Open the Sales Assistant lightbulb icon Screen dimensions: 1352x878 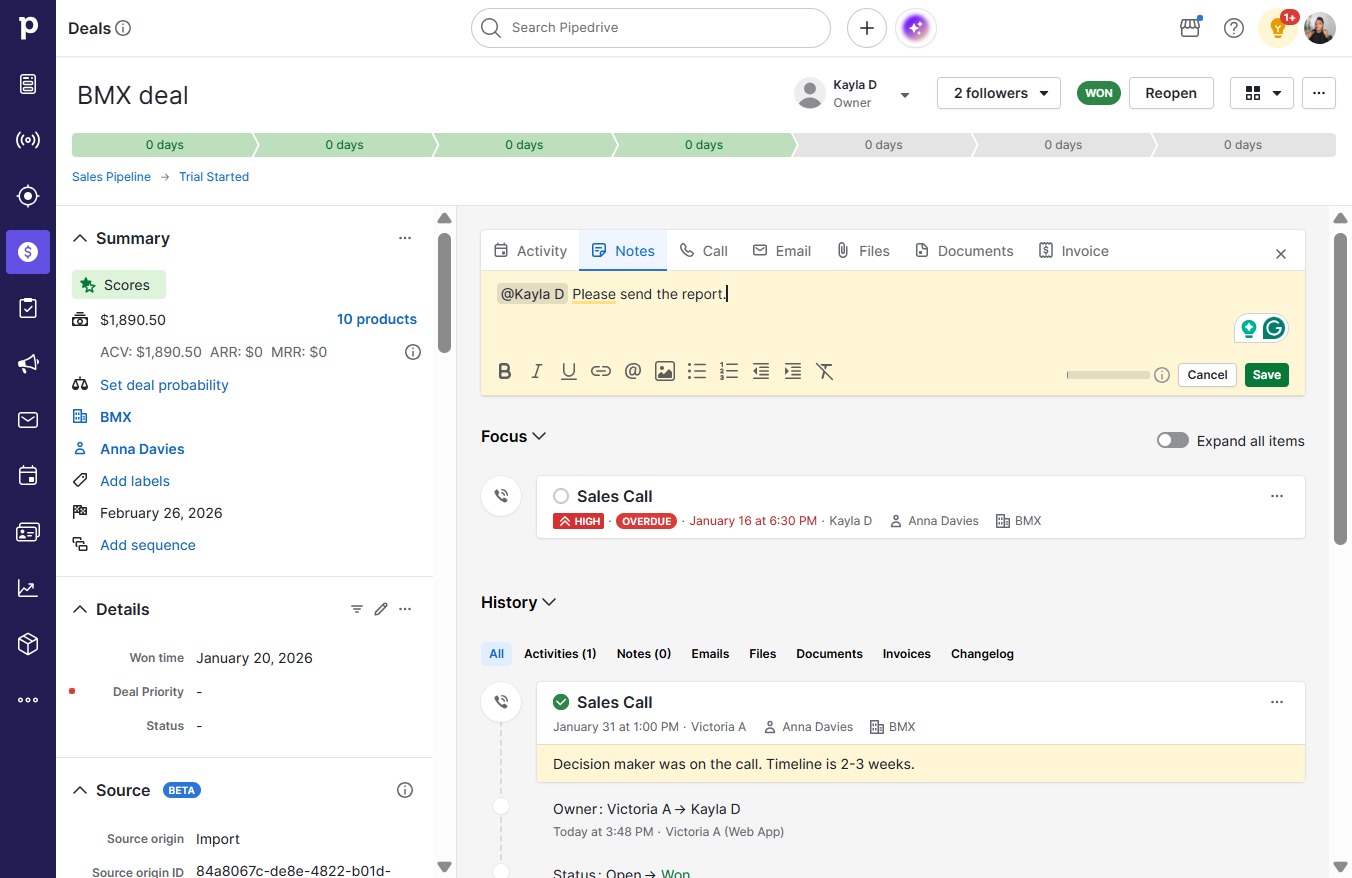pyautogui.click(x=1278, y=28)
